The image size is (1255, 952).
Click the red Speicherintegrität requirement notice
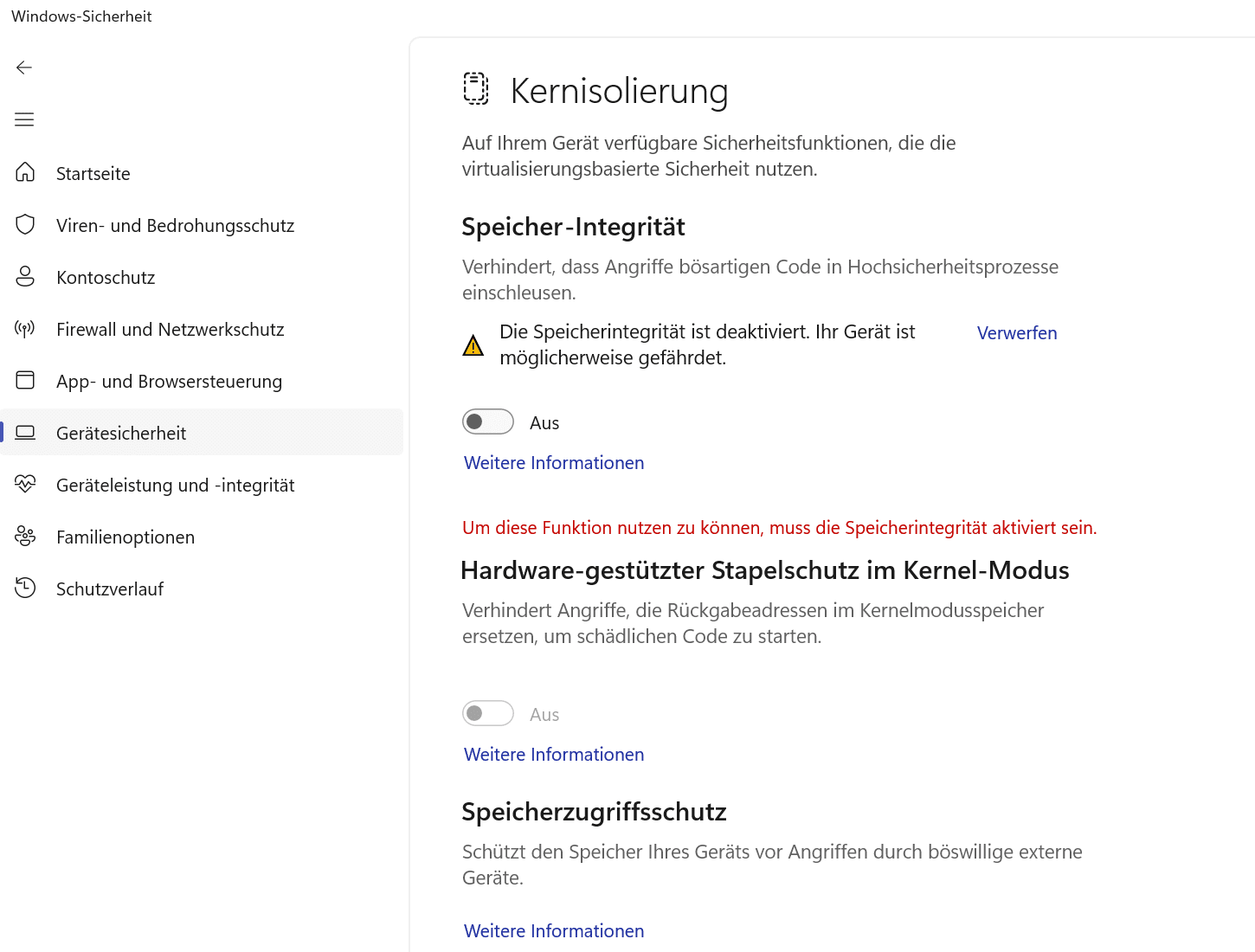tap(779, 528)
